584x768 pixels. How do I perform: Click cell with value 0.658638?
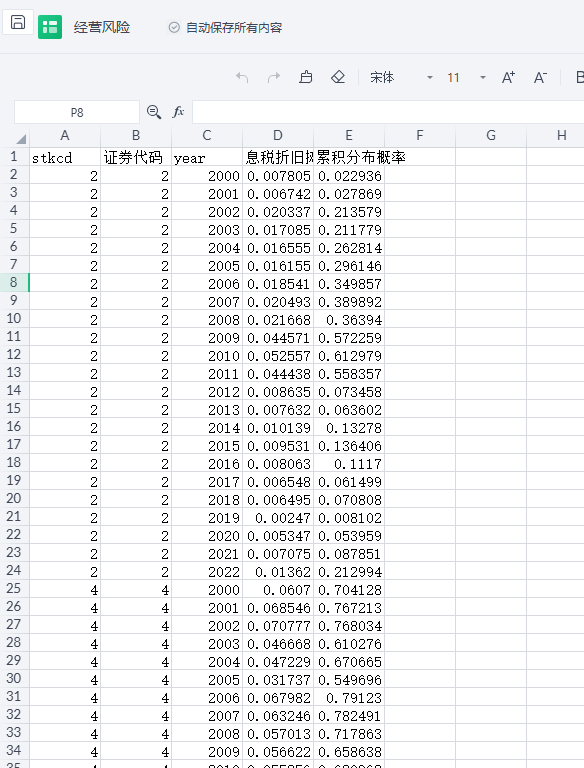coord(349,751)
